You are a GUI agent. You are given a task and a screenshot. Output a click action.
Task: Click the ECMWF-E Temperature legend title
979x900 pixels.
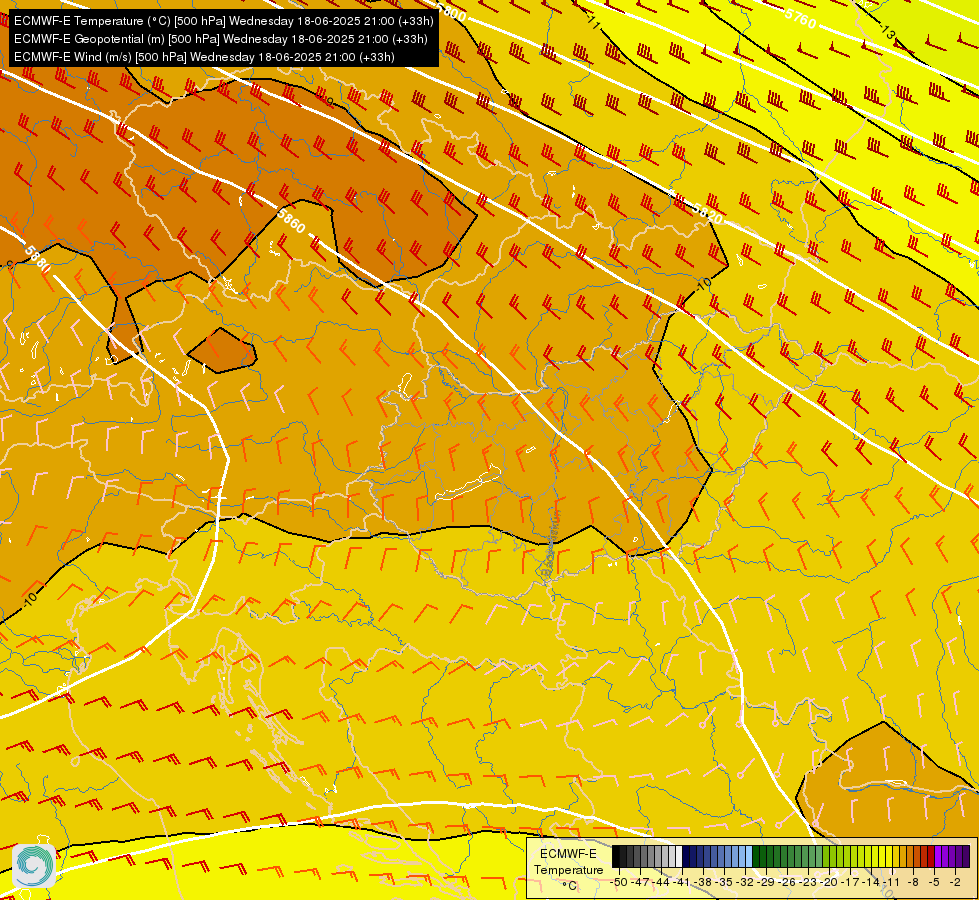pyautogui.click(x=568, y=862)
